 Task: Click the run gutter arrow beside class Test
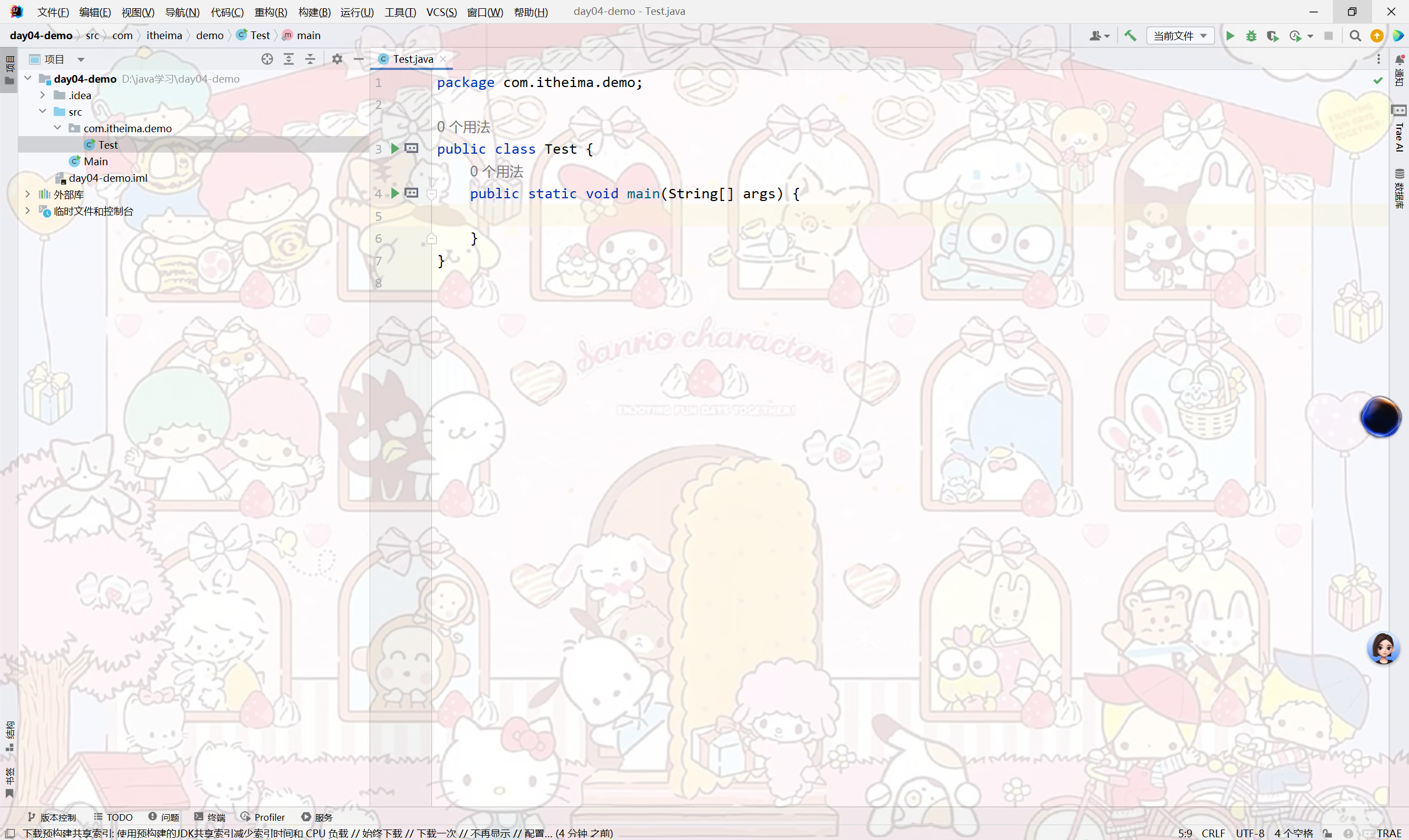tap(395, 148)
